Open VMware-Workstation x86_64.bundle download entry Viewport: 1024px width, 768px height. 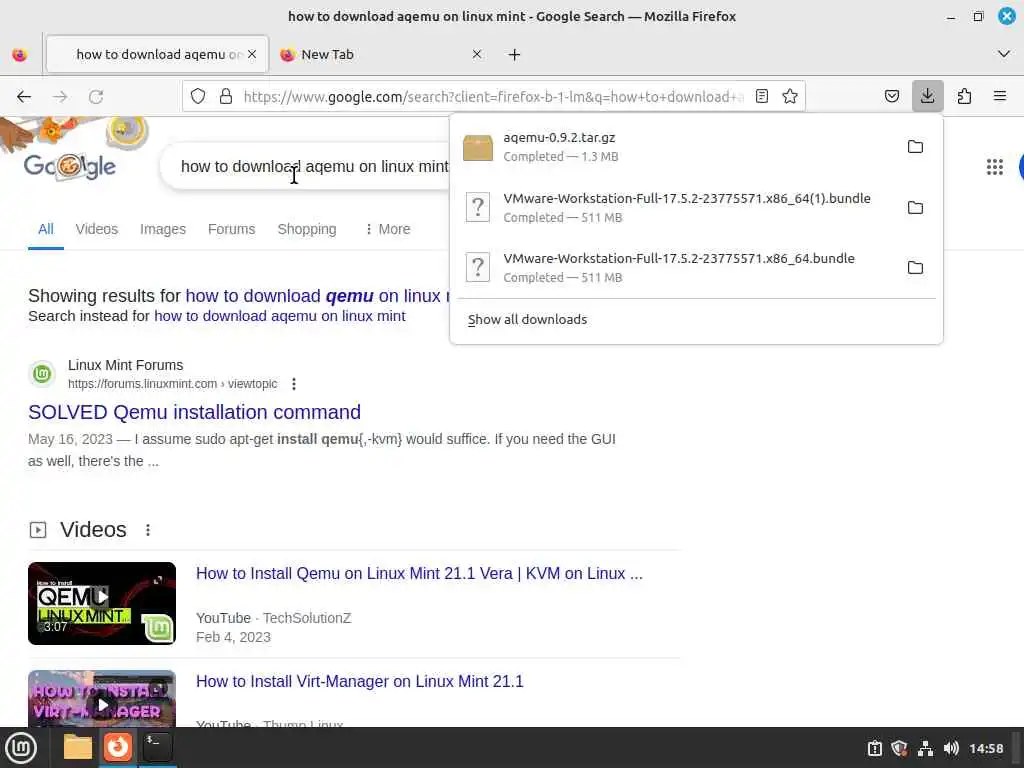tap(676, 268)
